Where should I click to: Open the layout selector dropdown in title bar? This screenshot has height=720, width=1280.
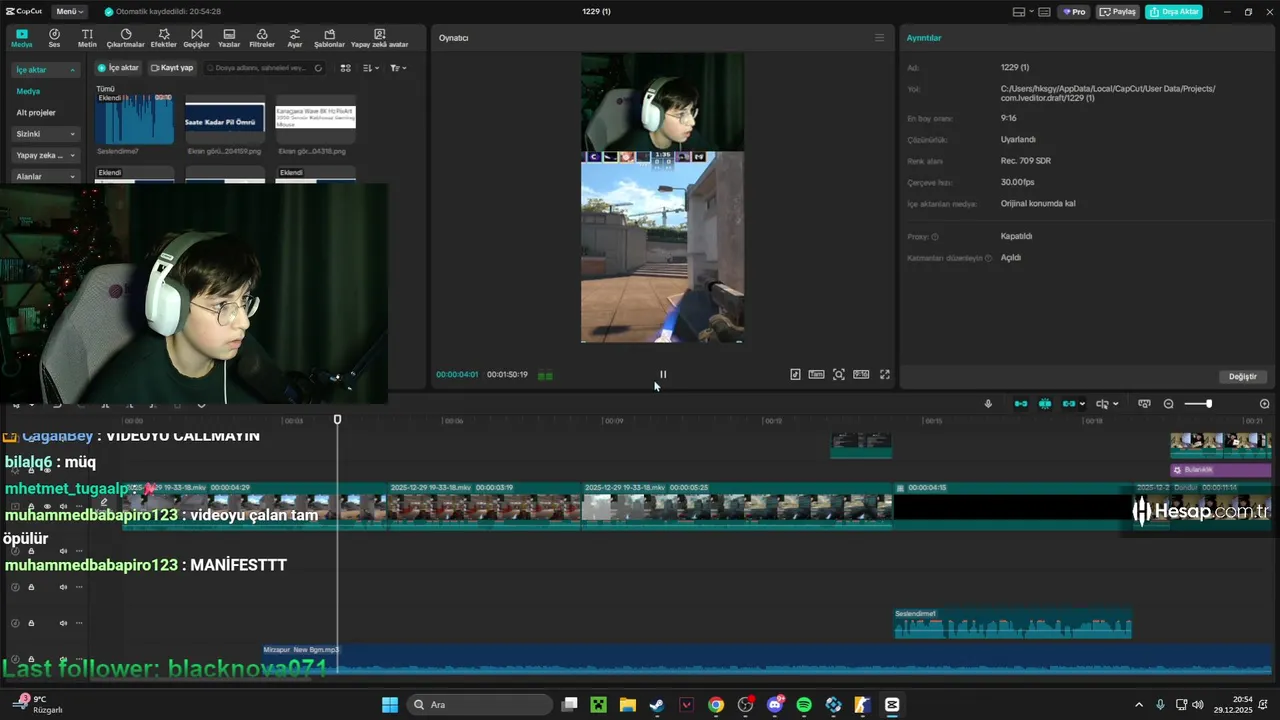click(1023, 12)
